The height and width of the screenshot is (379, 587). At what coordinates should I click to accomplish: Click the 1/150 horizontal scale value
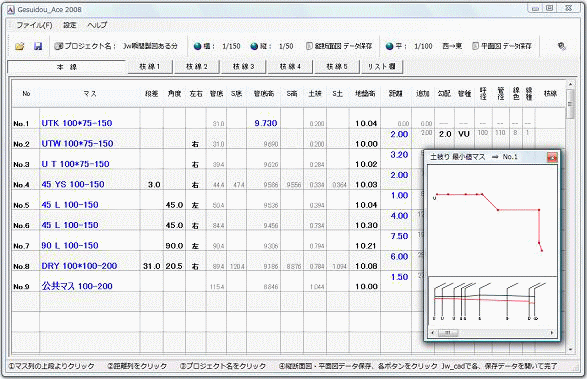(x=231, y=46)
